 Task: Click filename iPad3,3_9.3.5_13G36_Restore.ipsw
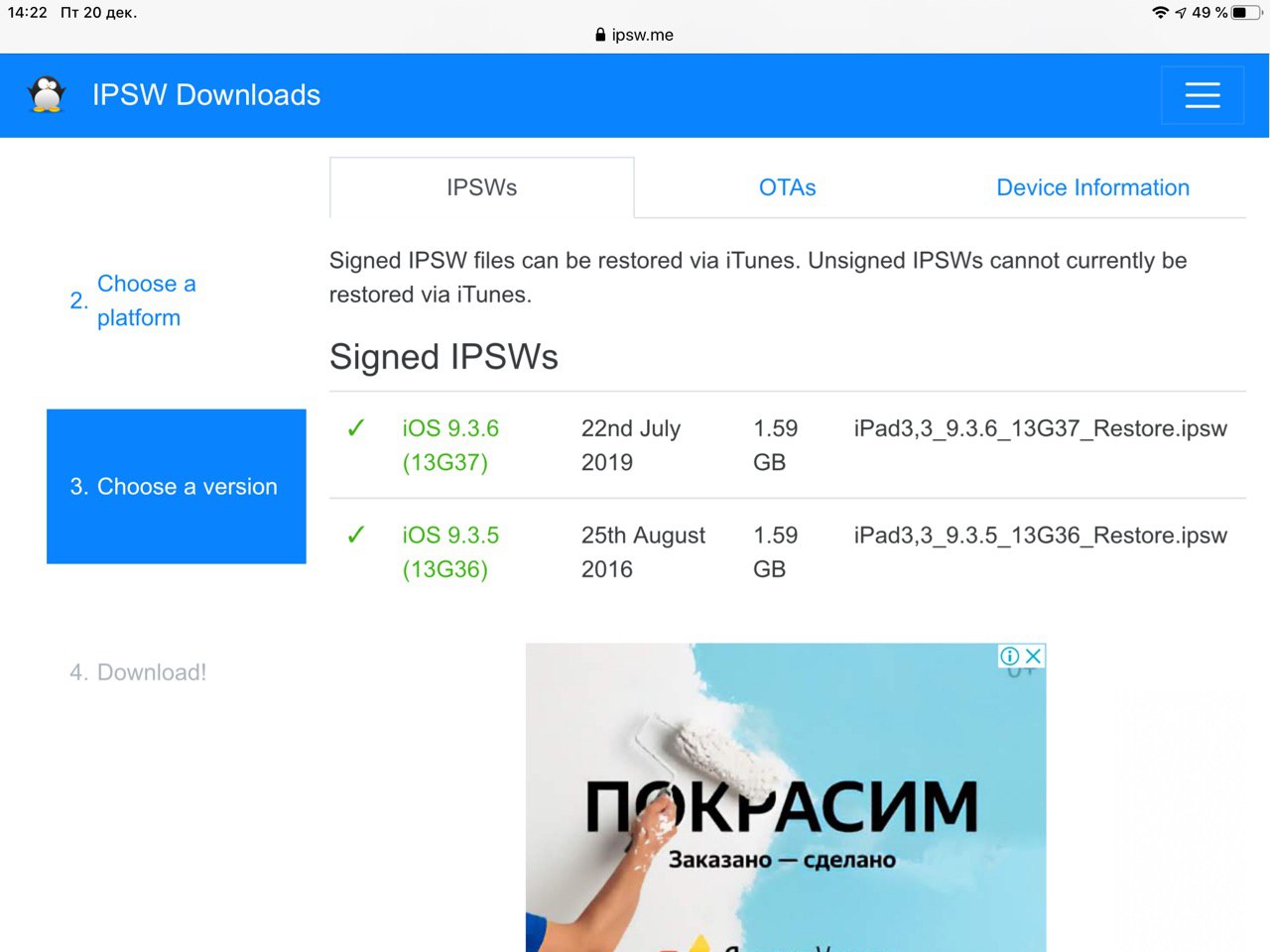click(x=1041, y=535)
